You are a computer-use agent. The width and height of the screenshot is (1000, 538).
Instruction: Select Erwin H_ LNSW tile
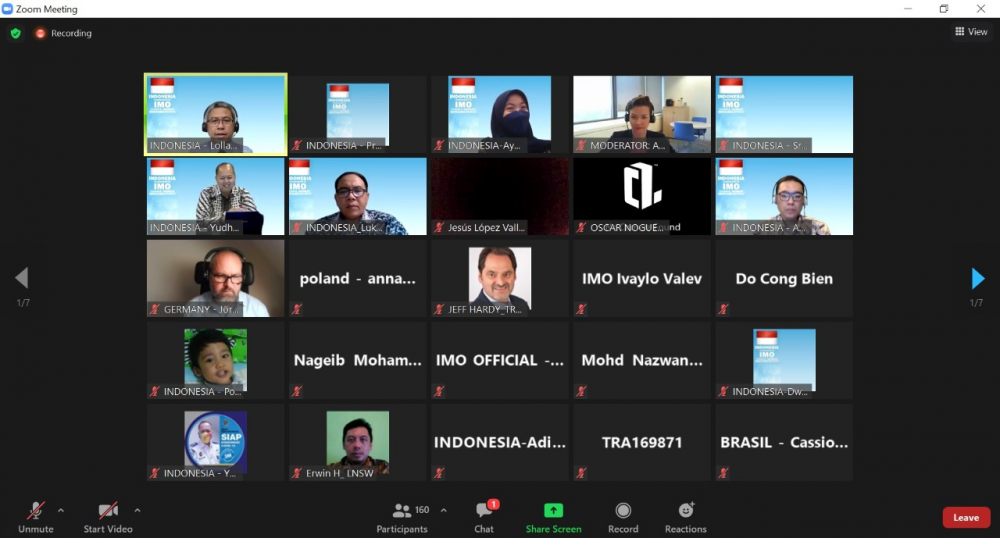pos(358,442)
